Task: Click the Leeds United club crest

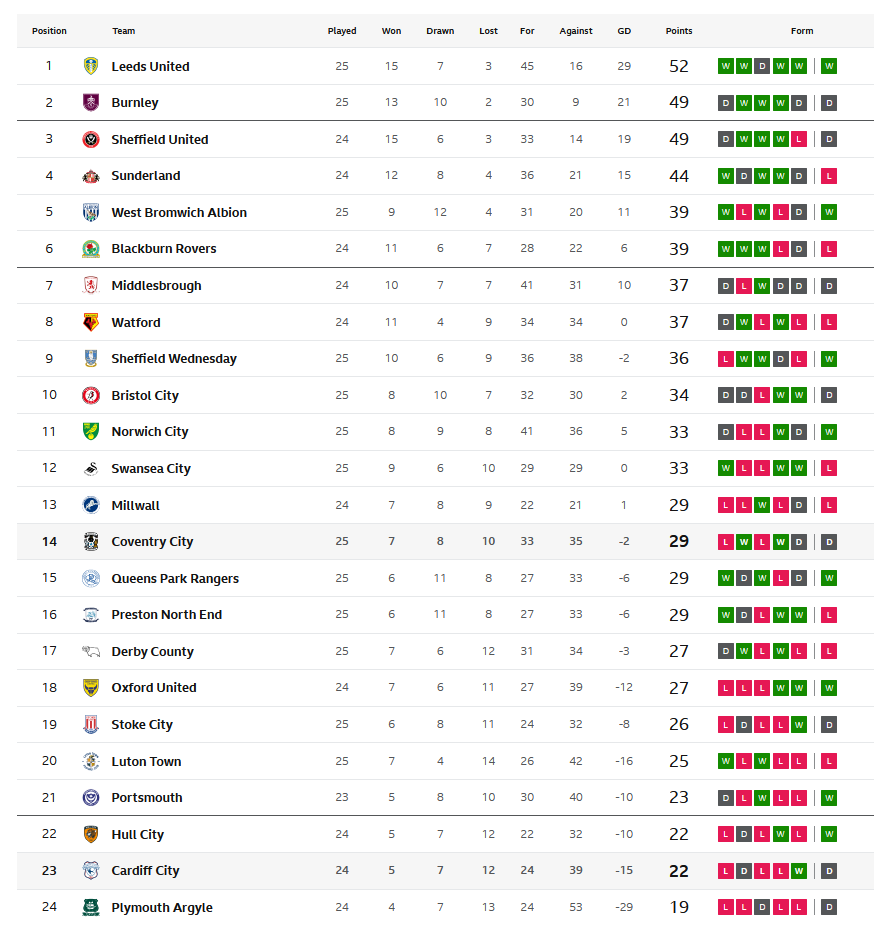Action: [x=91, y=66]
